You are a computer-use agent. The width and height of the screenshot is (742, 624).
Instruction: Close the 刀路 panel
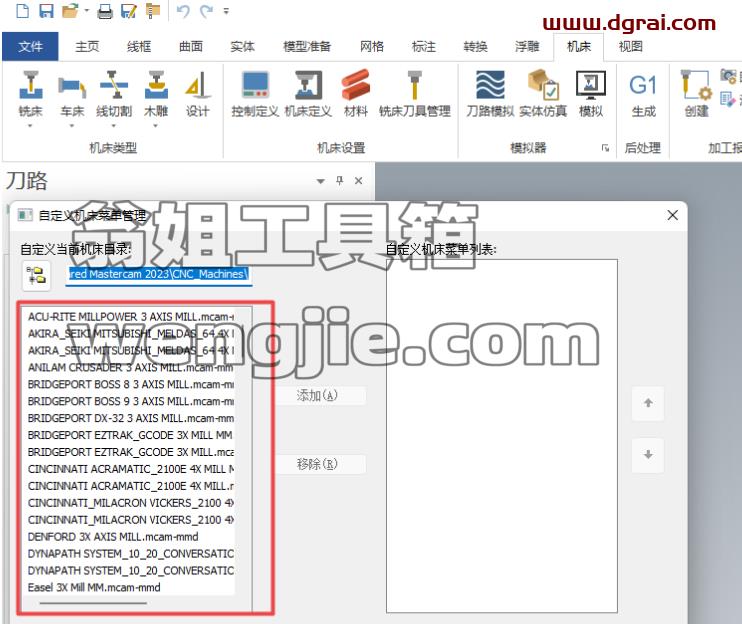pyautogui.click(x=359, y=180)
